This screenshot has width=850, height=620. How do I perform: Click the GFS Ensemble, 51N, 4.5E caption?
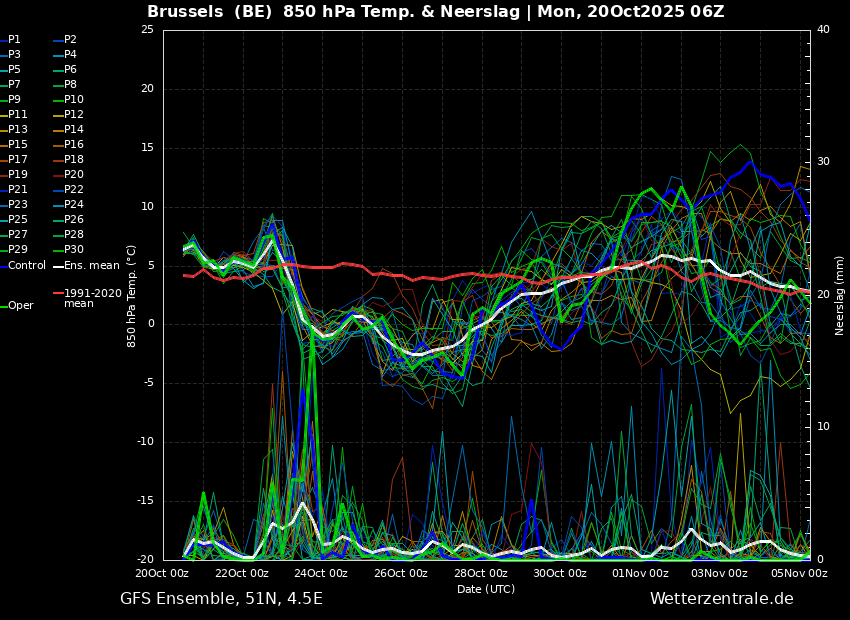point(221,599)
